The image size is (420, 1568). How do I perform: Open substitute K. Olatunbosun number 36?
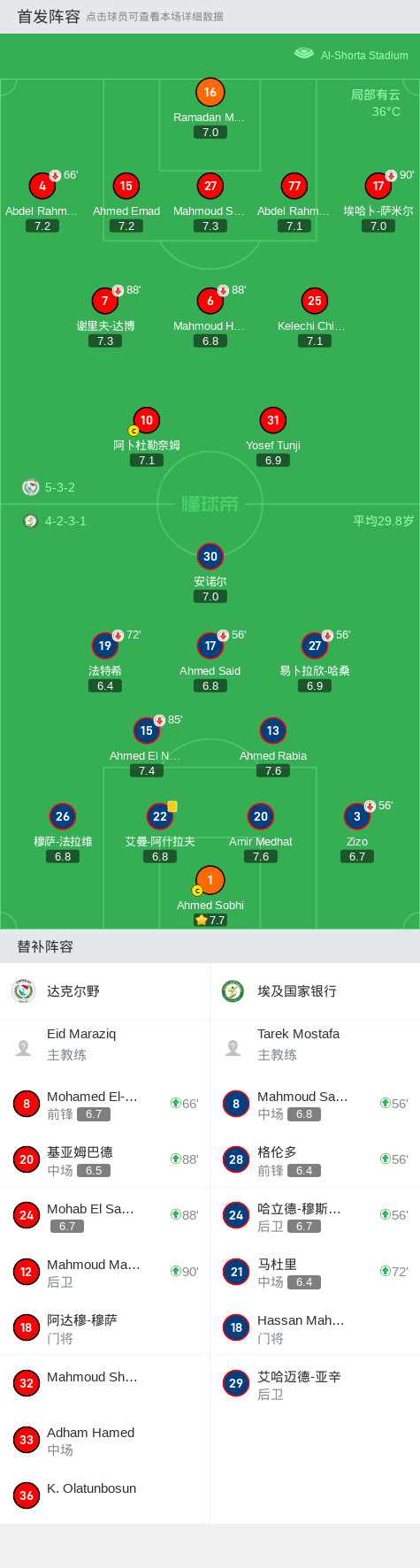[x=104, y=1495]
